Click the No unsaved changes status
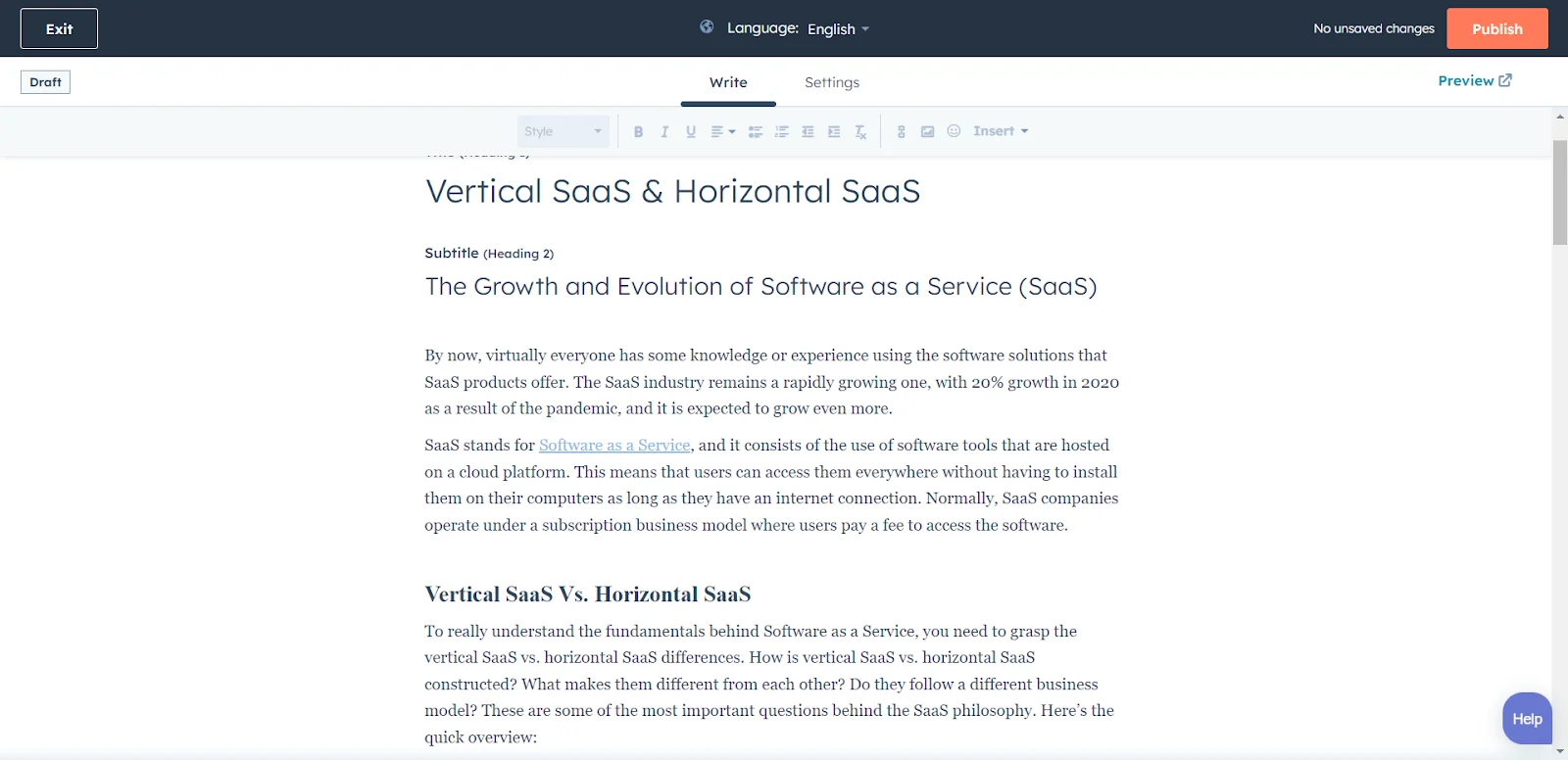The height and width of the screenshot is (760, 1568). point(1374,28)
